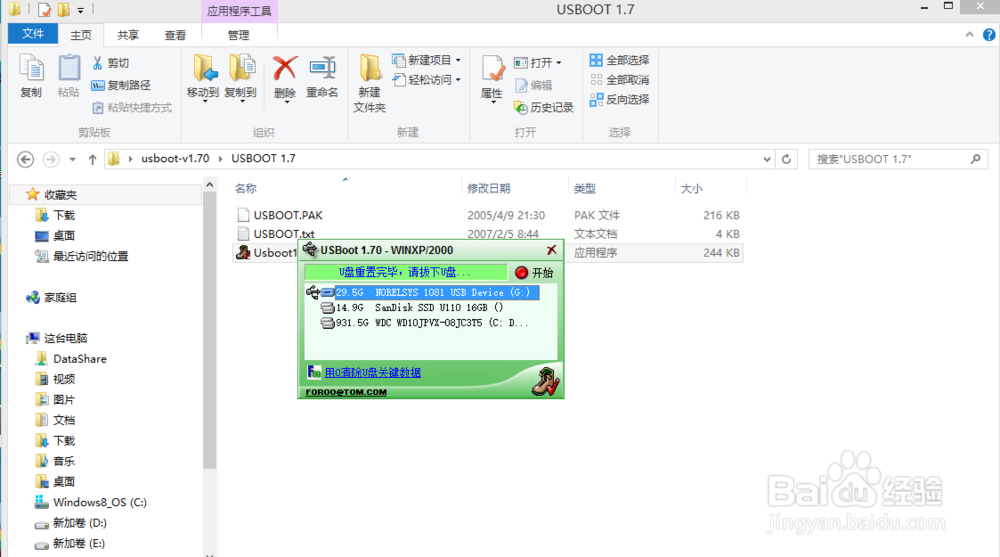Open DataShare folder in navigation pane
Image resolution: width=1000 pixels, height=557 pixels.
point(79,359)
